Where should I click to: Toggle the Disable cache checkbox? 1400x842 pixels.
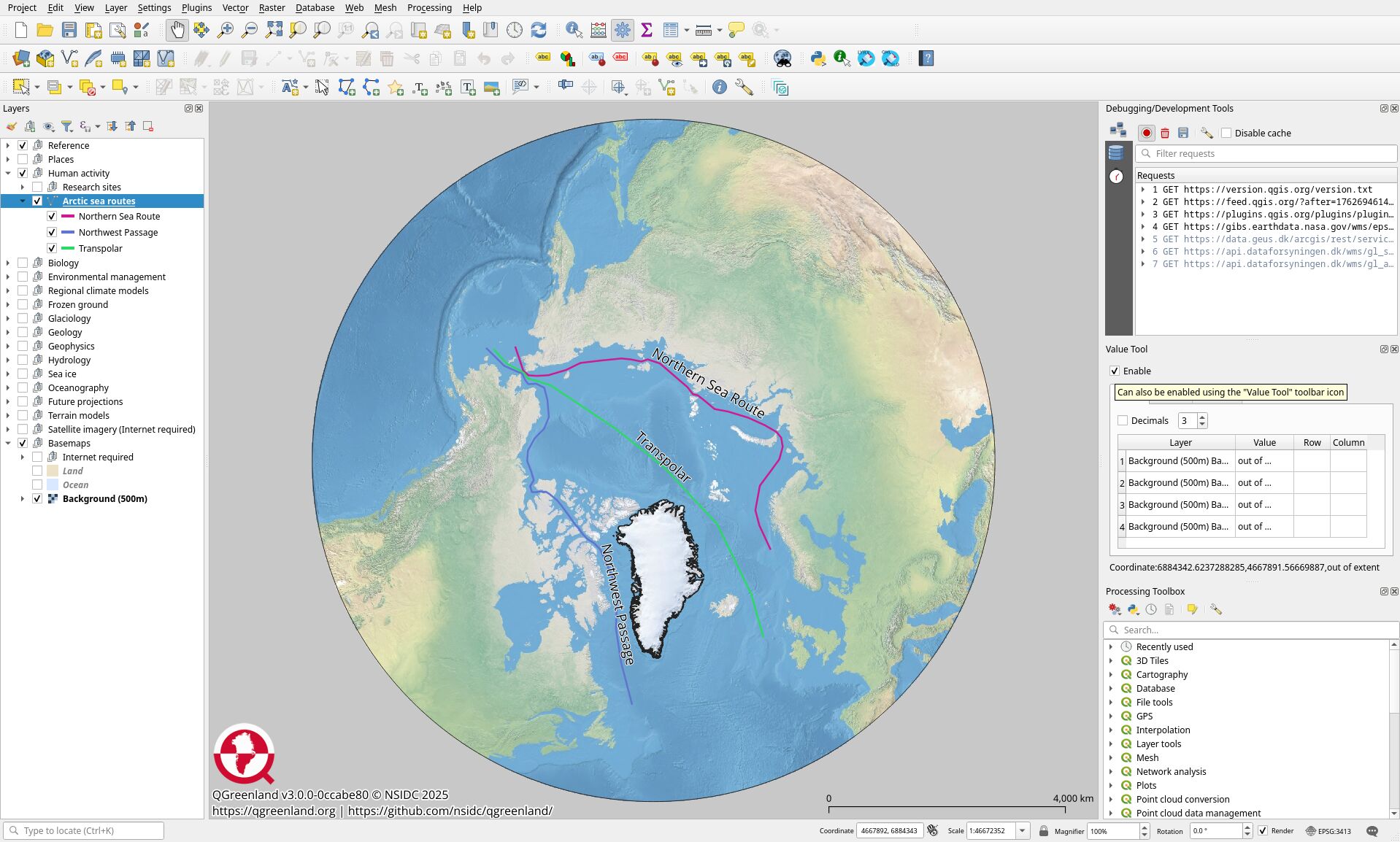tap(1226, 133)
